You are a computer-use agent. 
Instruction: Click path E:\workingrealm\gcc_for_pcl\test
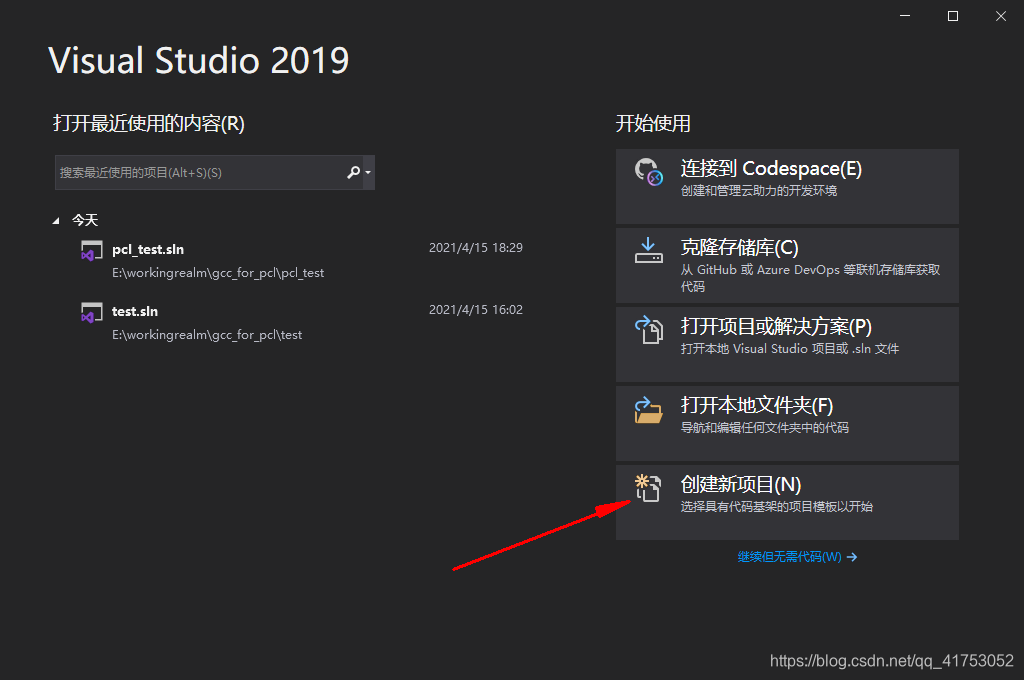[x=206, y=335]
